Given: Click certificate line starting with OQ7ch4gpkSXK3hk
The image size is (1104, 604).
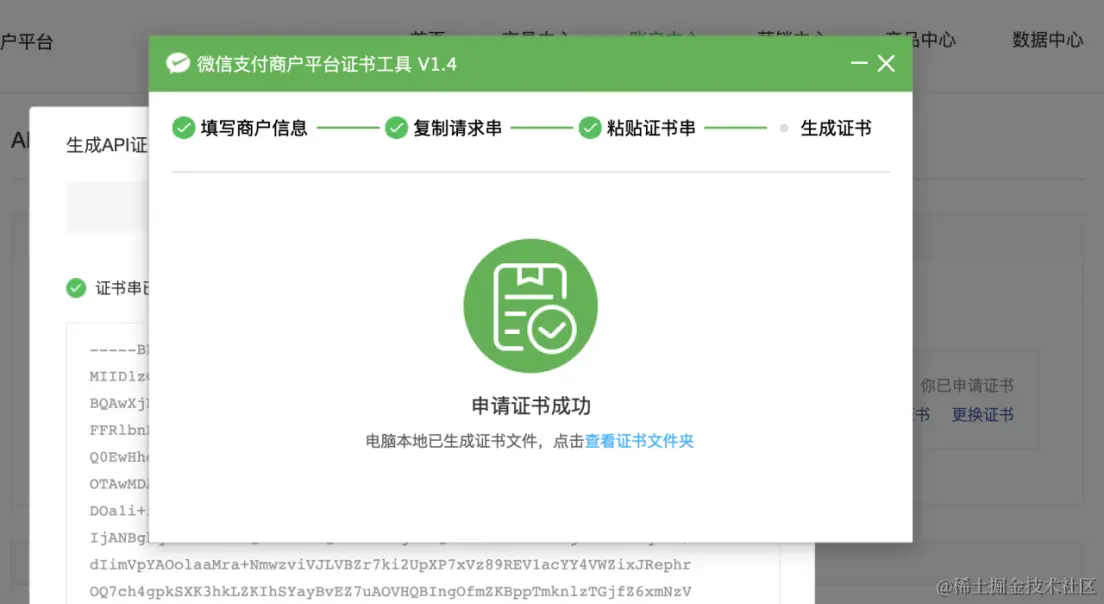Looking at the screenshot, I should click(390, 591).
